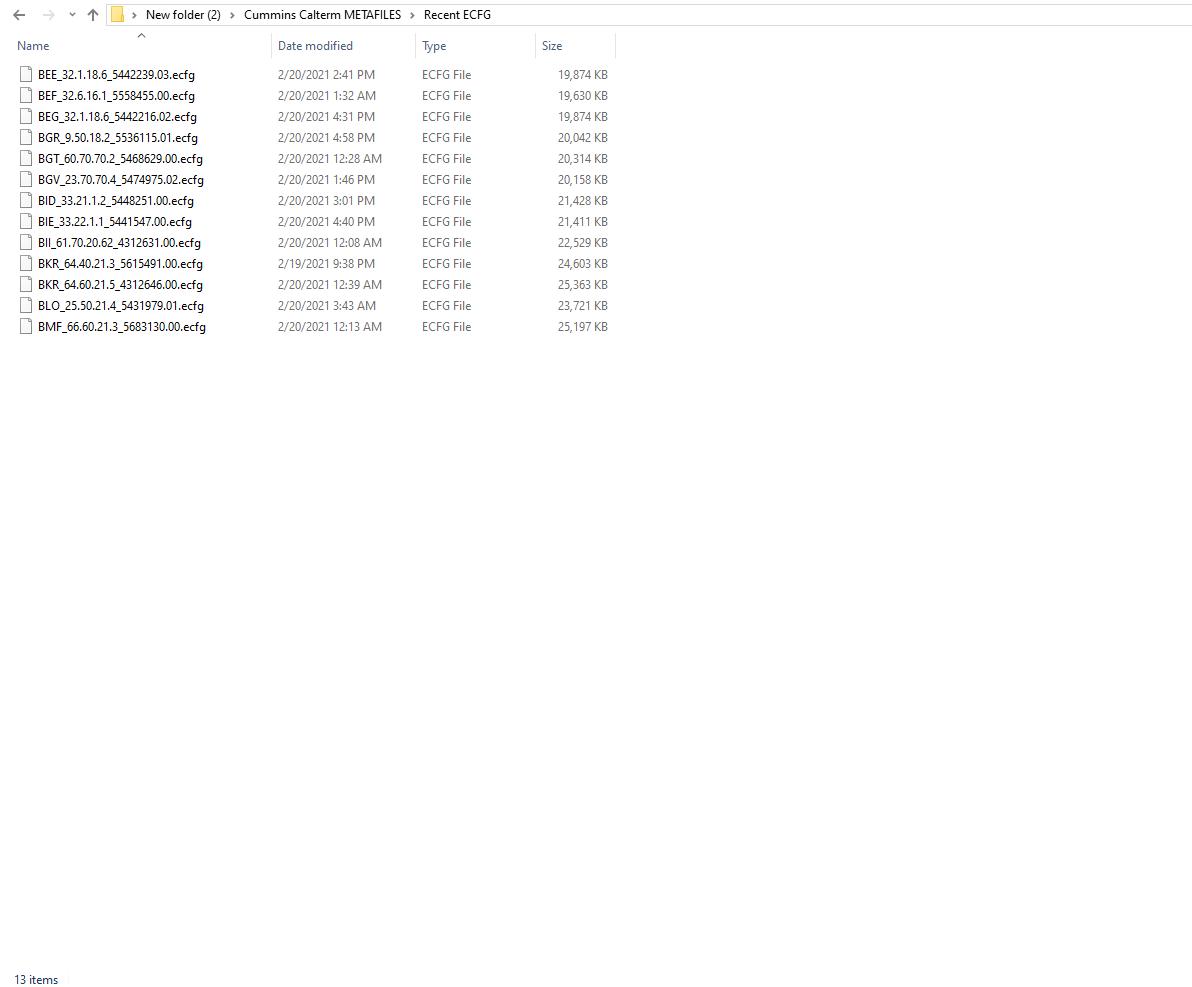The height and width of the screenshot is (987, 1192).
Task: Select file icon of BLO_25.50.21.4_5431979.01.ecfg
Action: click(x=26, y=306)
